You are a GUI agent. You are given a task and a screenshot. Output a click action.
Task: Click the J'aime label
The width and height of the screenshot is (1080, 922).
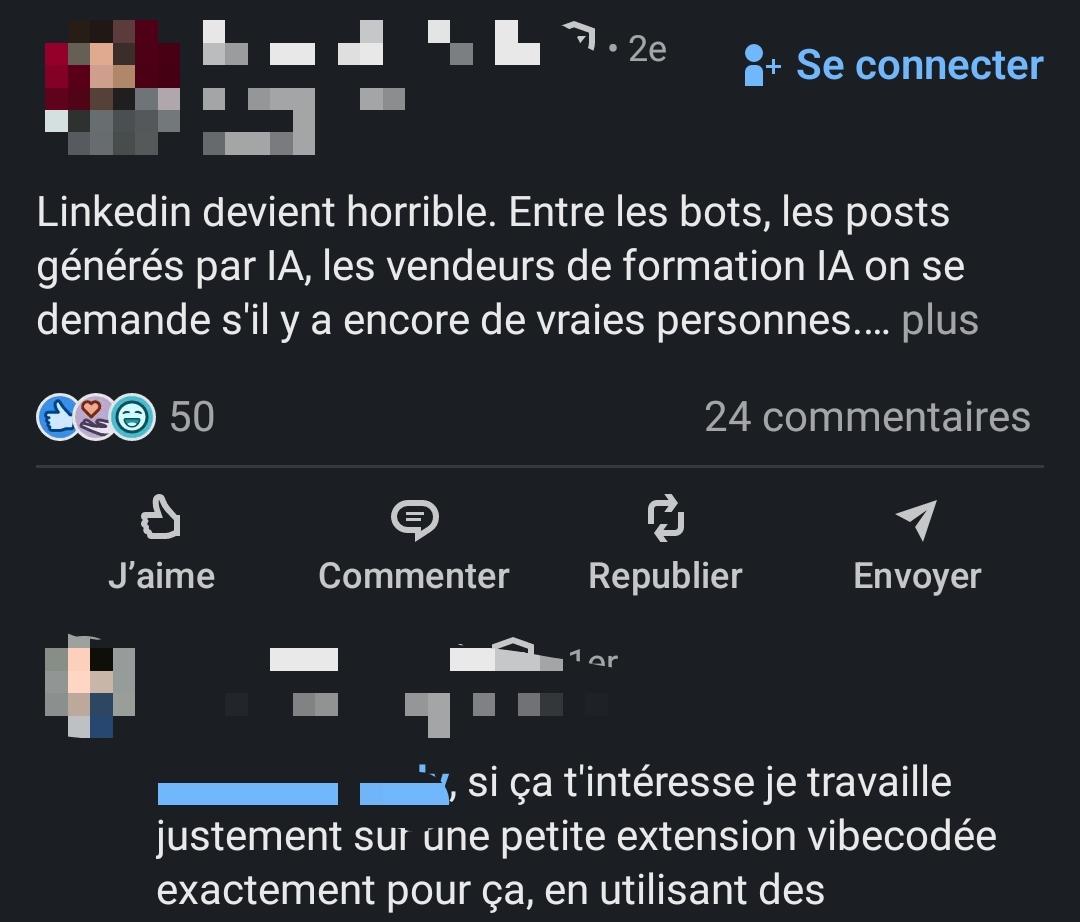point(161,576)
